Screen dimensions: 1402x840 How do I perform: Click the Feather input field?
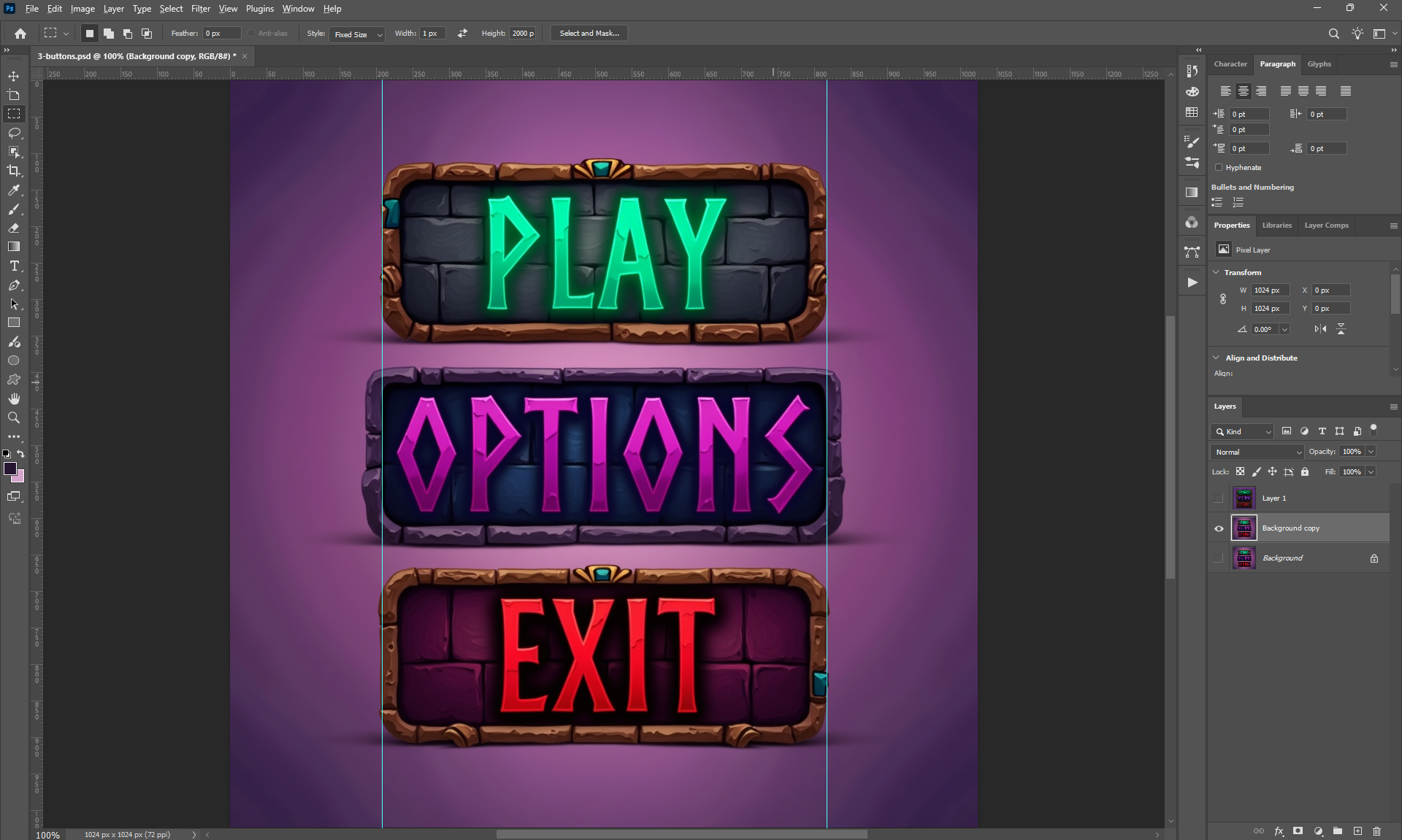(221, 34)
